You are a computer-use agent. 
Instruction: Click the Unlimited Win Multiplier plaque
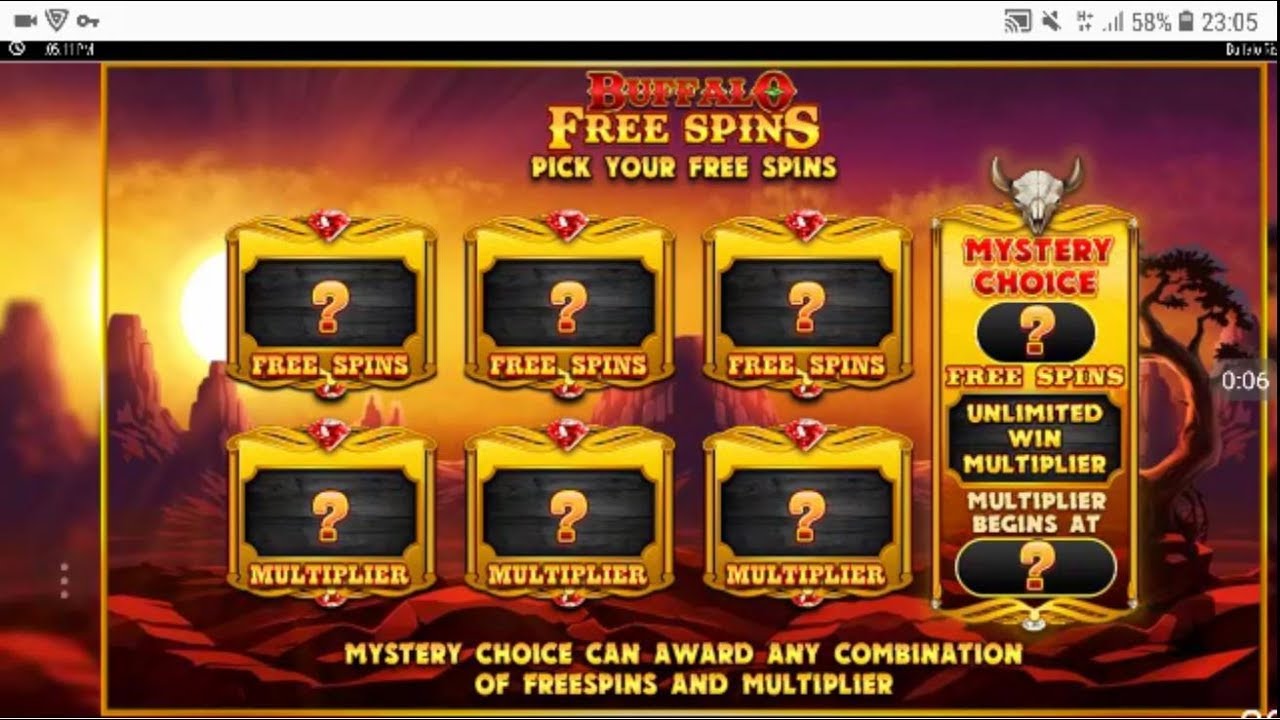(1036, 439)
